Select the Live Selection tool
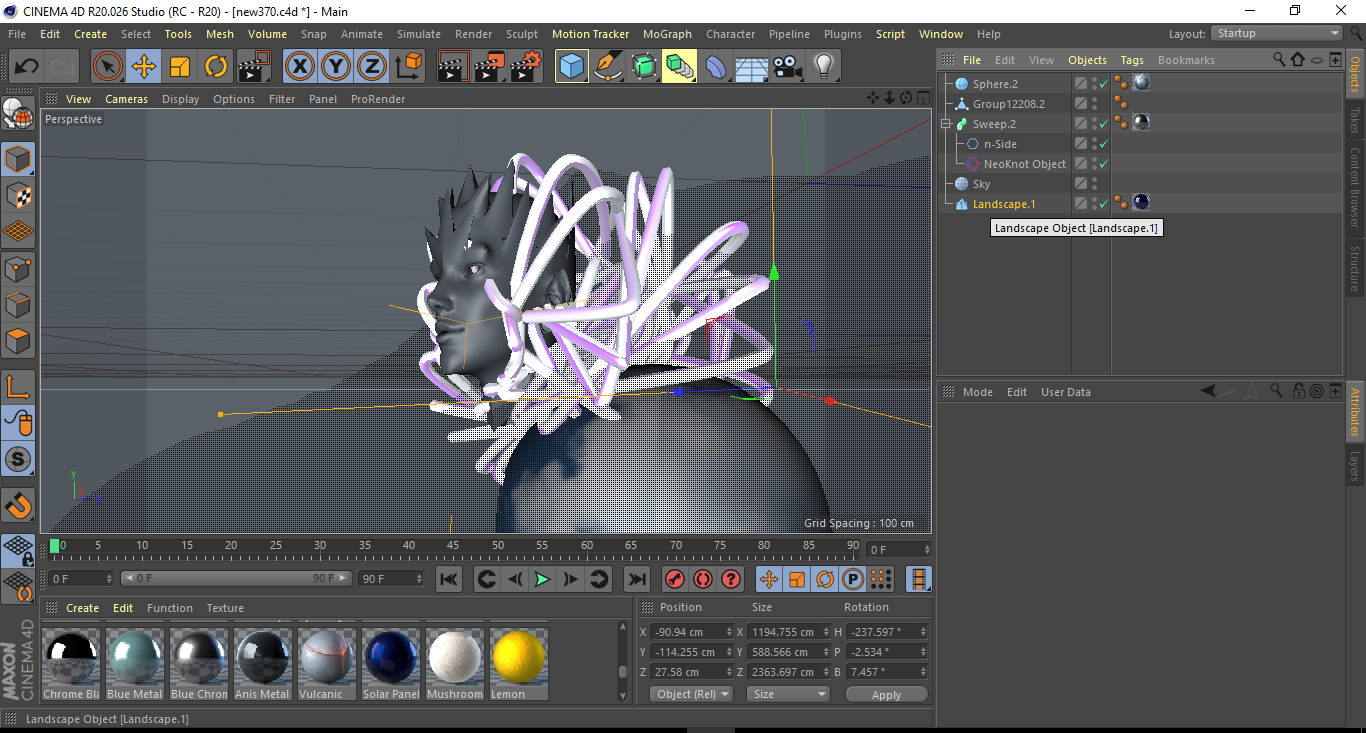Viewport: 1366px width, 733px height. [108, 67]
